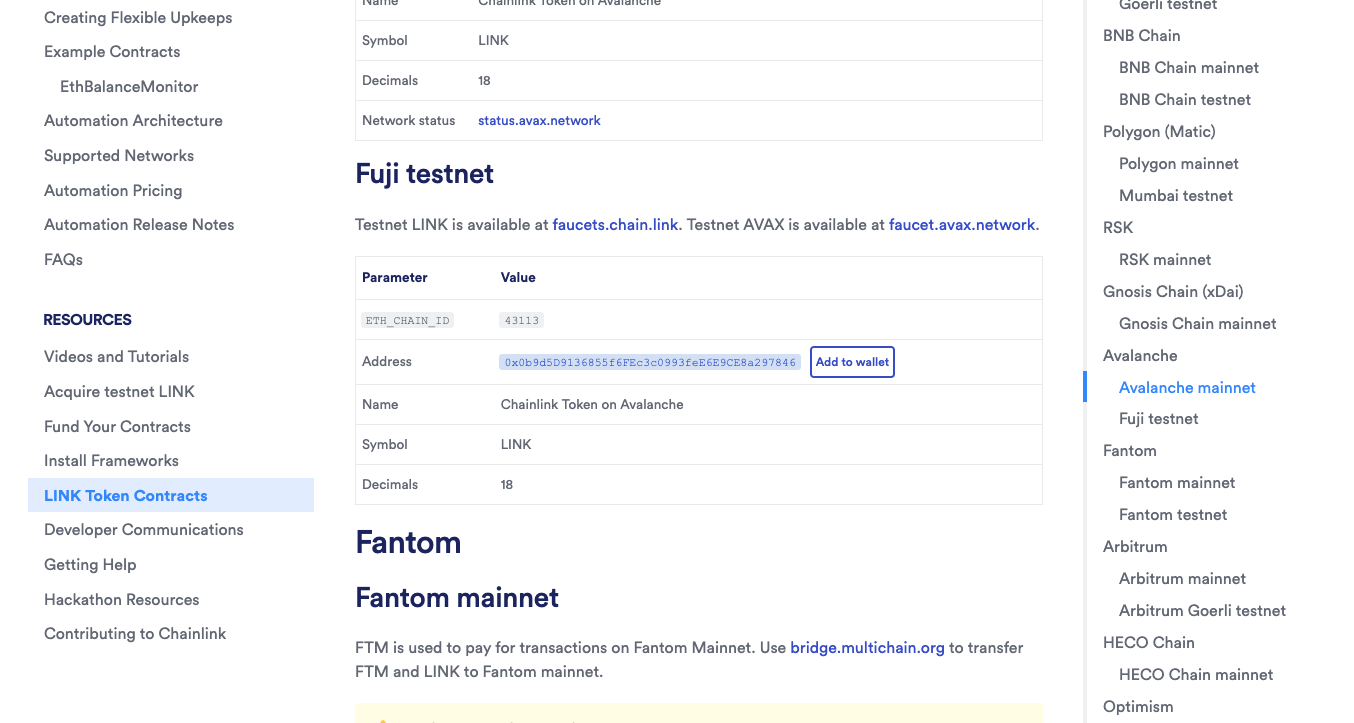Open Hackathon Resources page
1354x723 pixels.
click(122, 599)
